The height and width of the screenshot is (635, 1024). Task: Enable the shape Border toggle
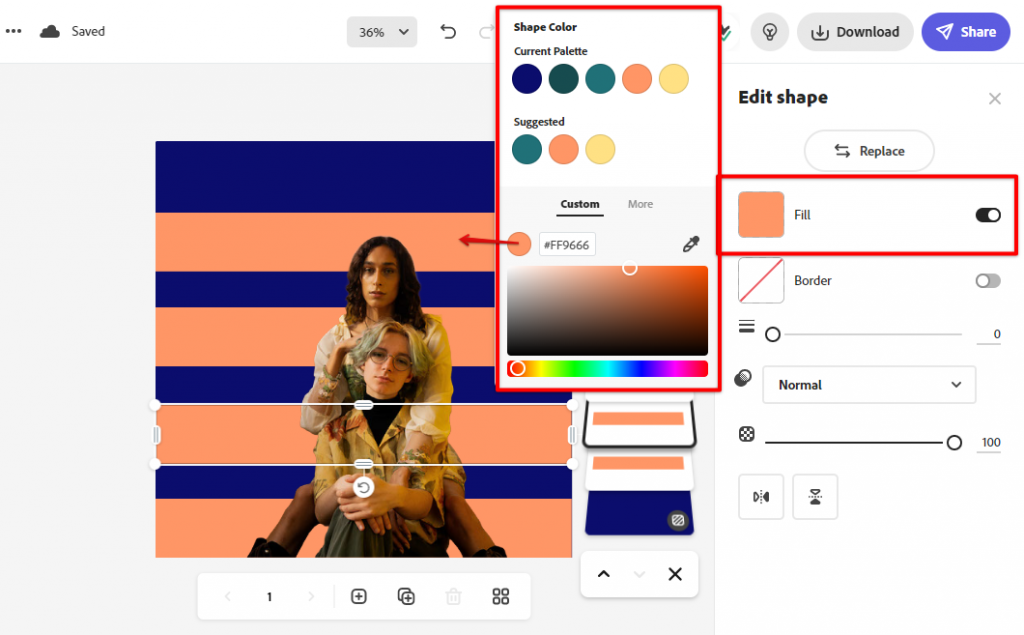tap(987, 281)
